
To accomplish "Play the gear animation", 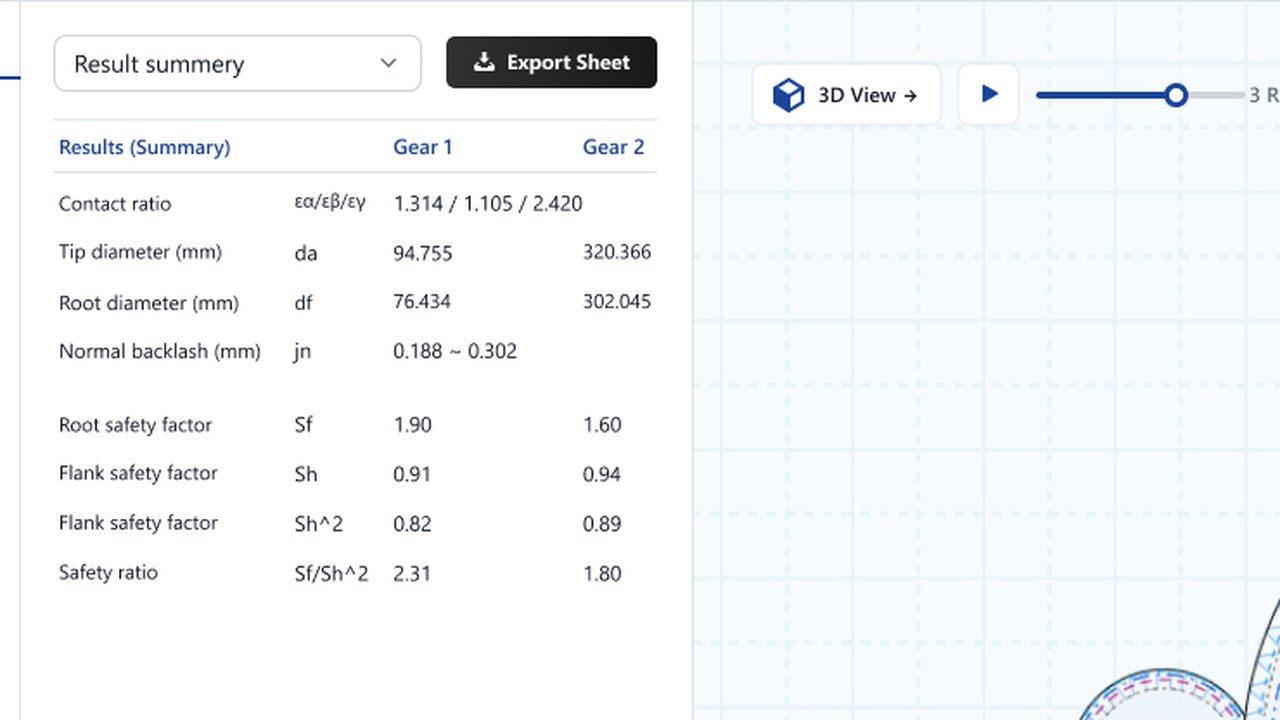I will (x=988, y=95).
